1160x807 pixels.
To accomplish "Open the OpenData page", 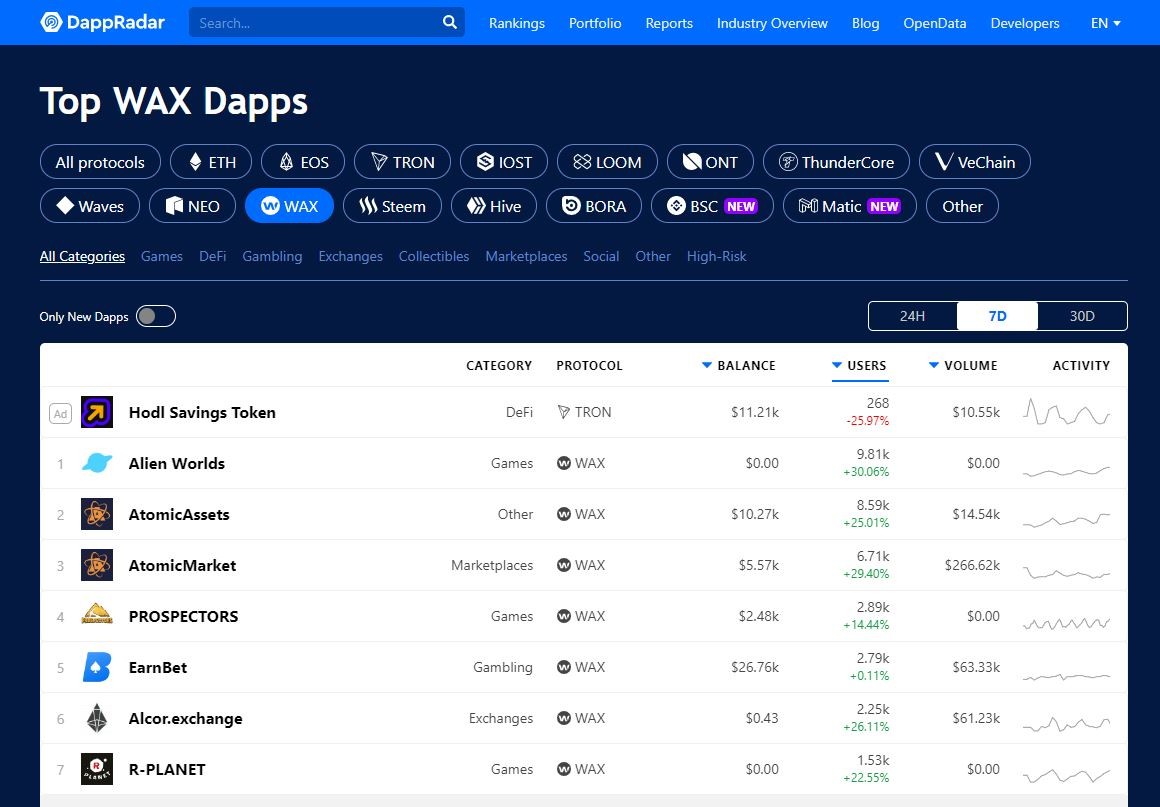I will click(x=934, y=23).
